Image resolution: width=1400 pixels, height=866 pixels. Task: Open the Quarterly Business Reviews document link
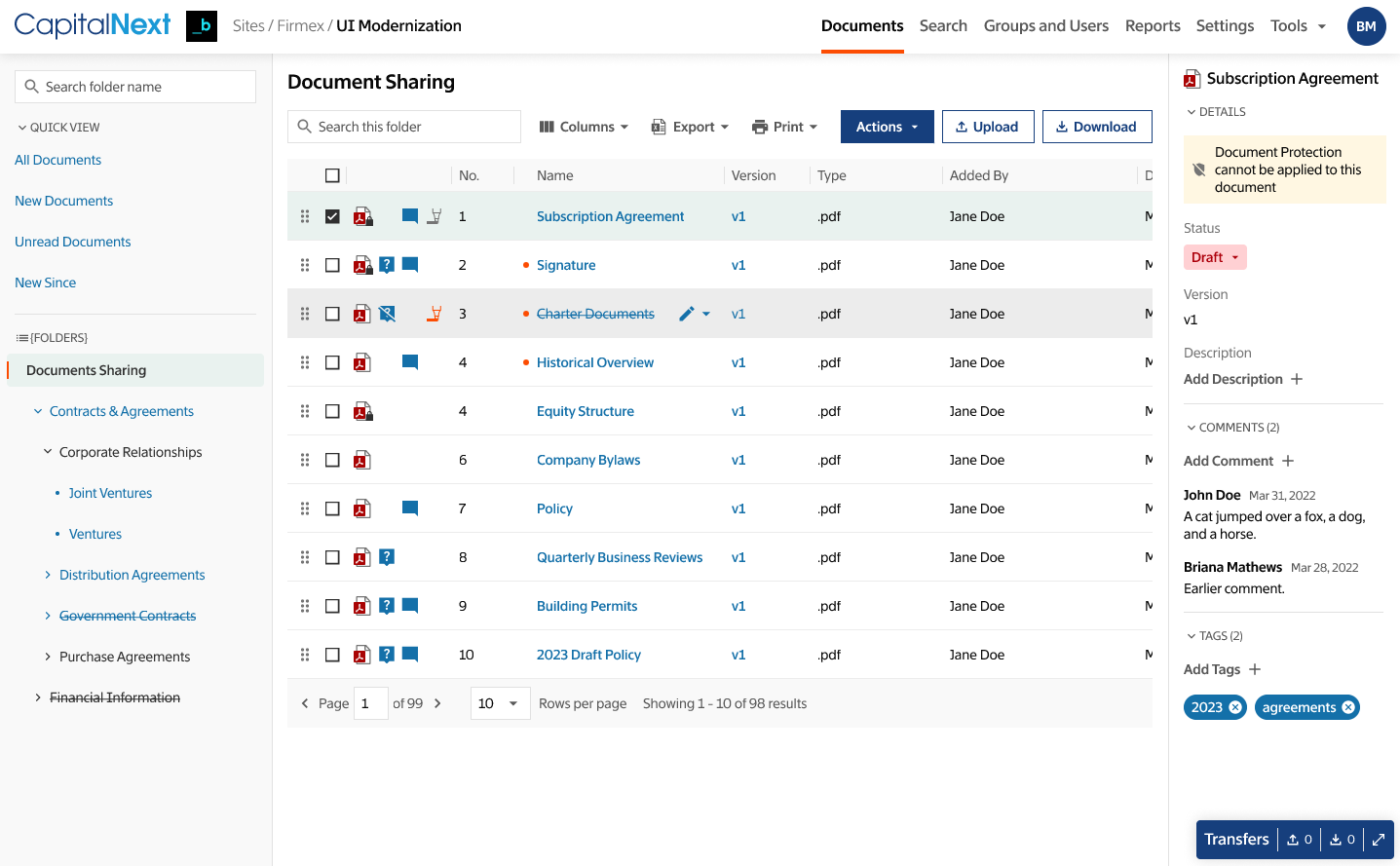pyautogui.click(x=619, y=557)
